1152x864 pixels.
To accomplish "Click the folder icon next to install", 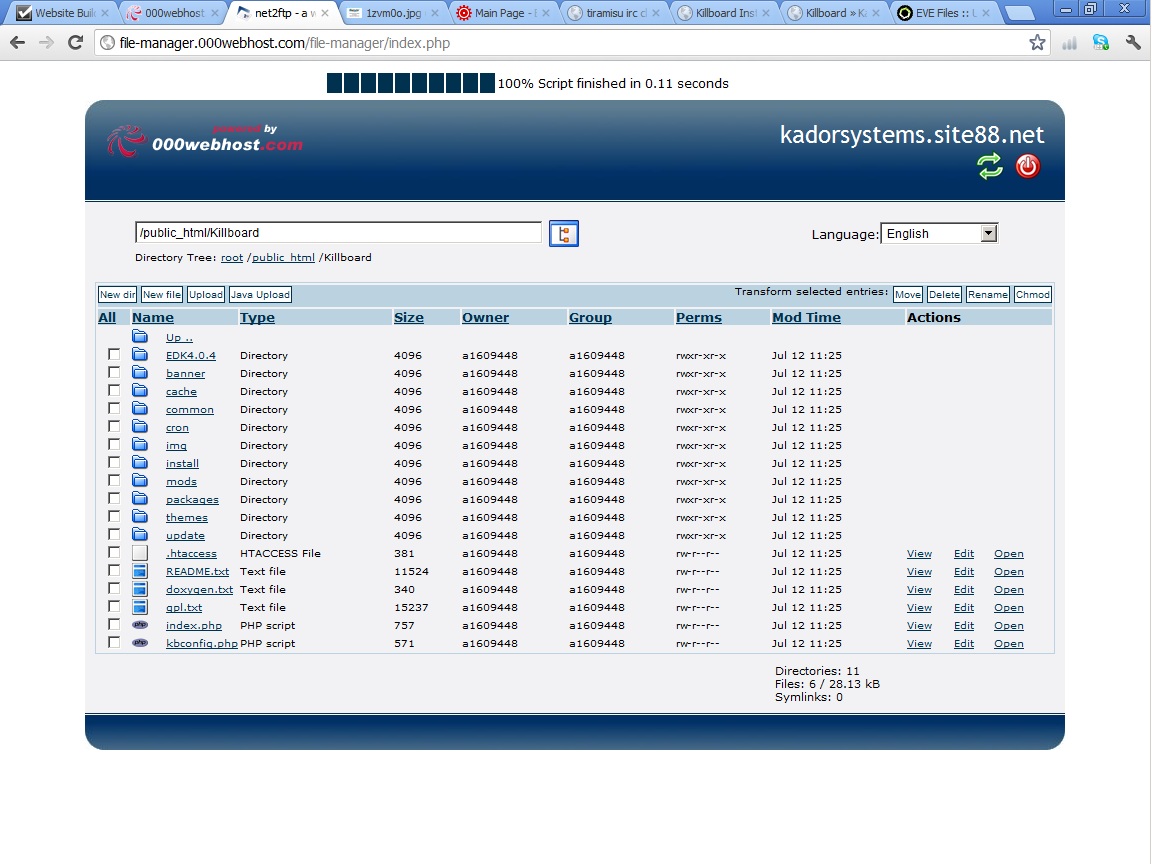I will (140, 463).
